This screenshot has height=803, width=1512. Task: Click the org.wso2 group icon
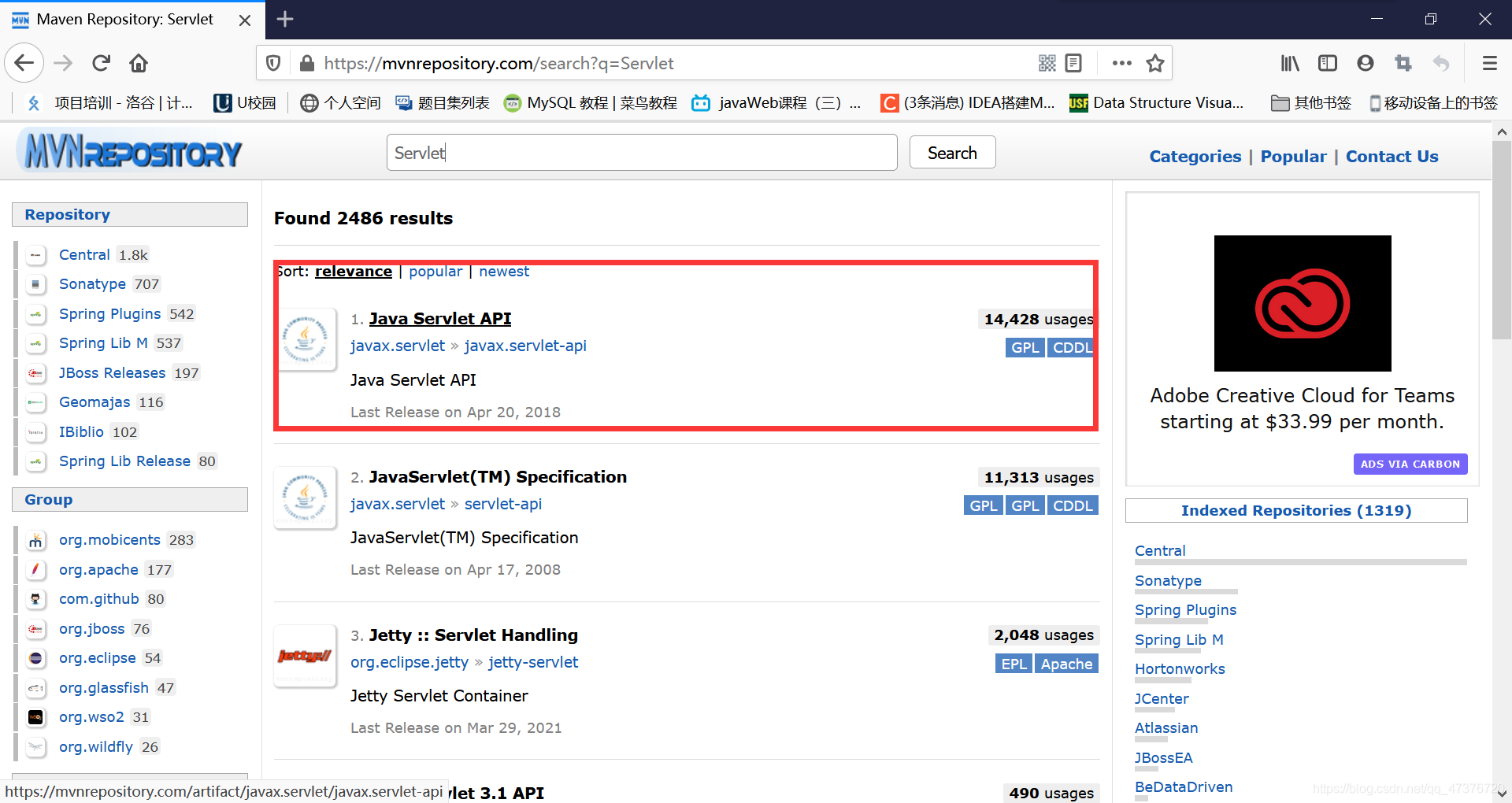point(35,717)
